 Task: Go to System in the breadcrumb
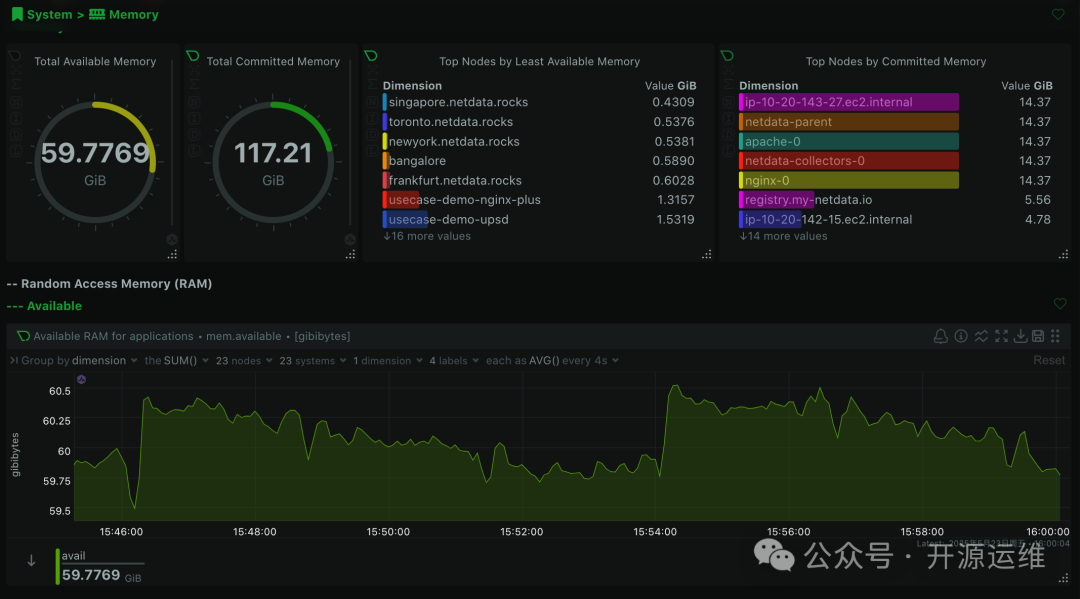[x=49, y=14]
